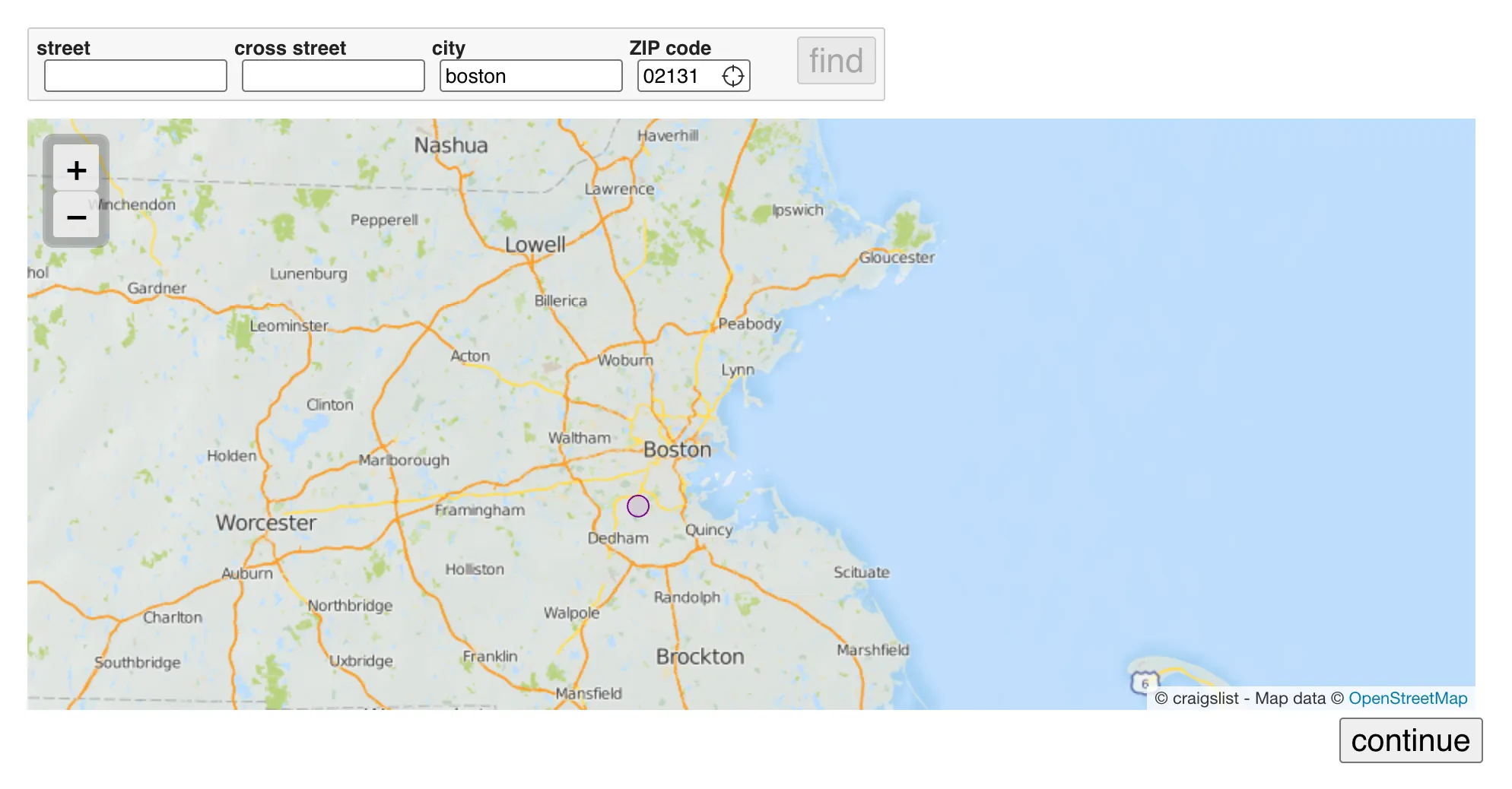Viewport: 1512px width, 789px height.
Task: Click Worcester on the map
Action: pos(265,522)
